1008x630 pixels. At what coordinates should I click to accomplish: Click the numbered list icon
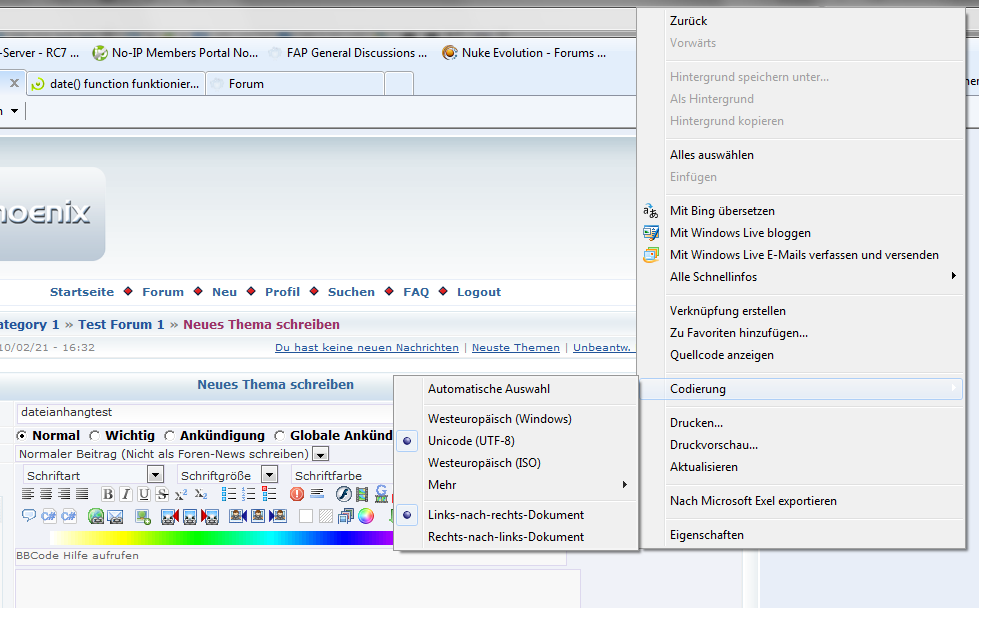pos(248,494)
